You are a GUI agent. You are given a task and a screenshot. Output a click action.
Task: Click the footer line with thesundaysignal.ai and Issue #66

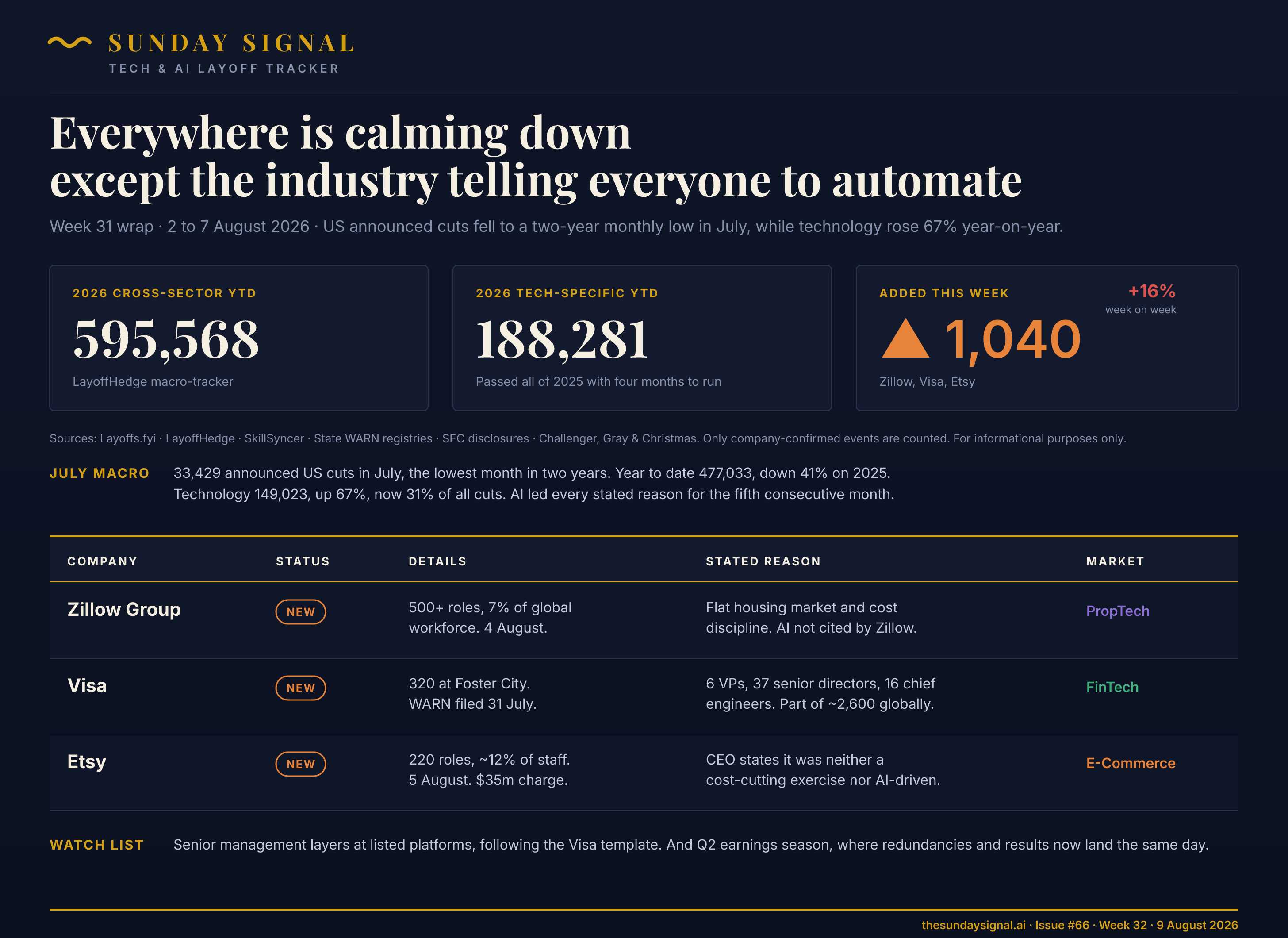tap(1080, 925)
